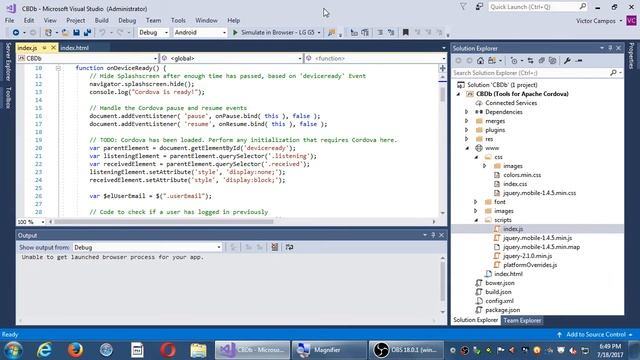This screenshot has height=360, width=640.
Task: Click the Home icon in Solution Explorer
Action: (x=480, y=61)
